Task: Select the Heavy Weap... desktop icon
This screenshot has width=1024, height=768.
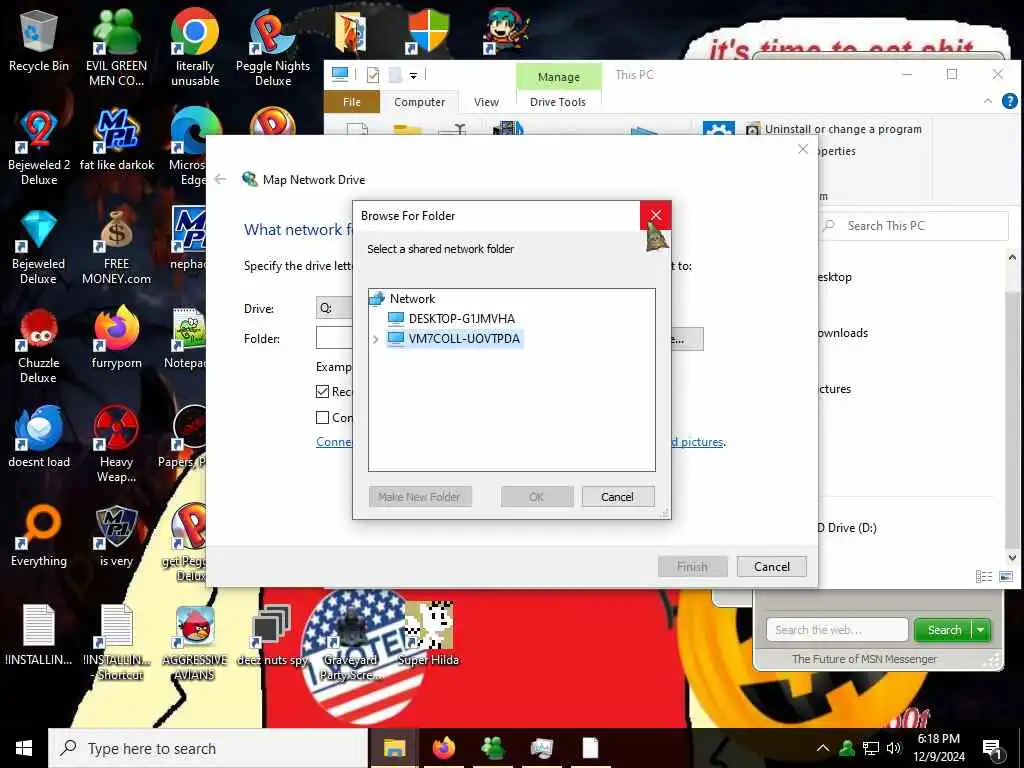Action: point(116,445)
